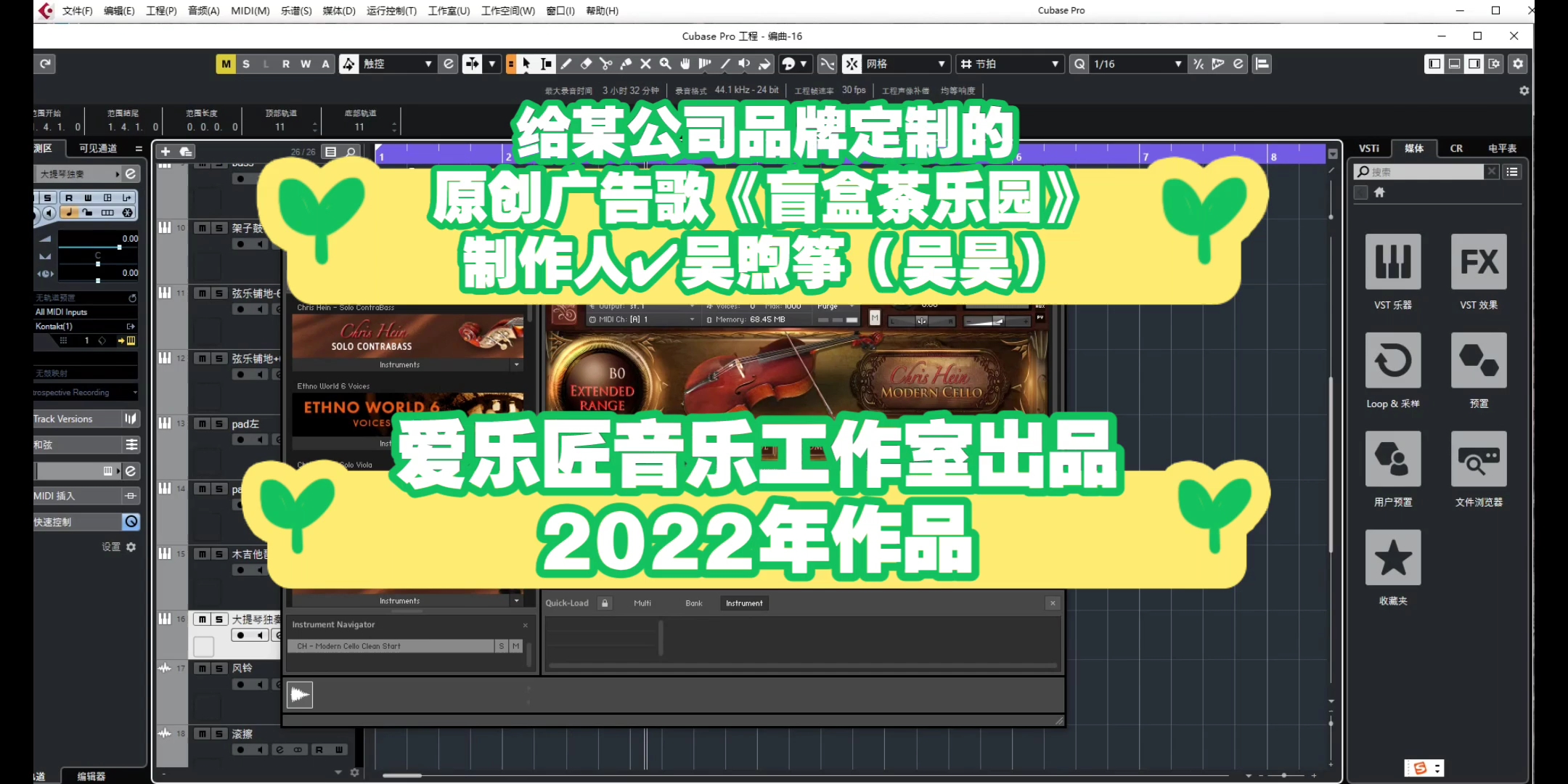Open the Kontakt(1) output routing dropdown

click(86, 327)
